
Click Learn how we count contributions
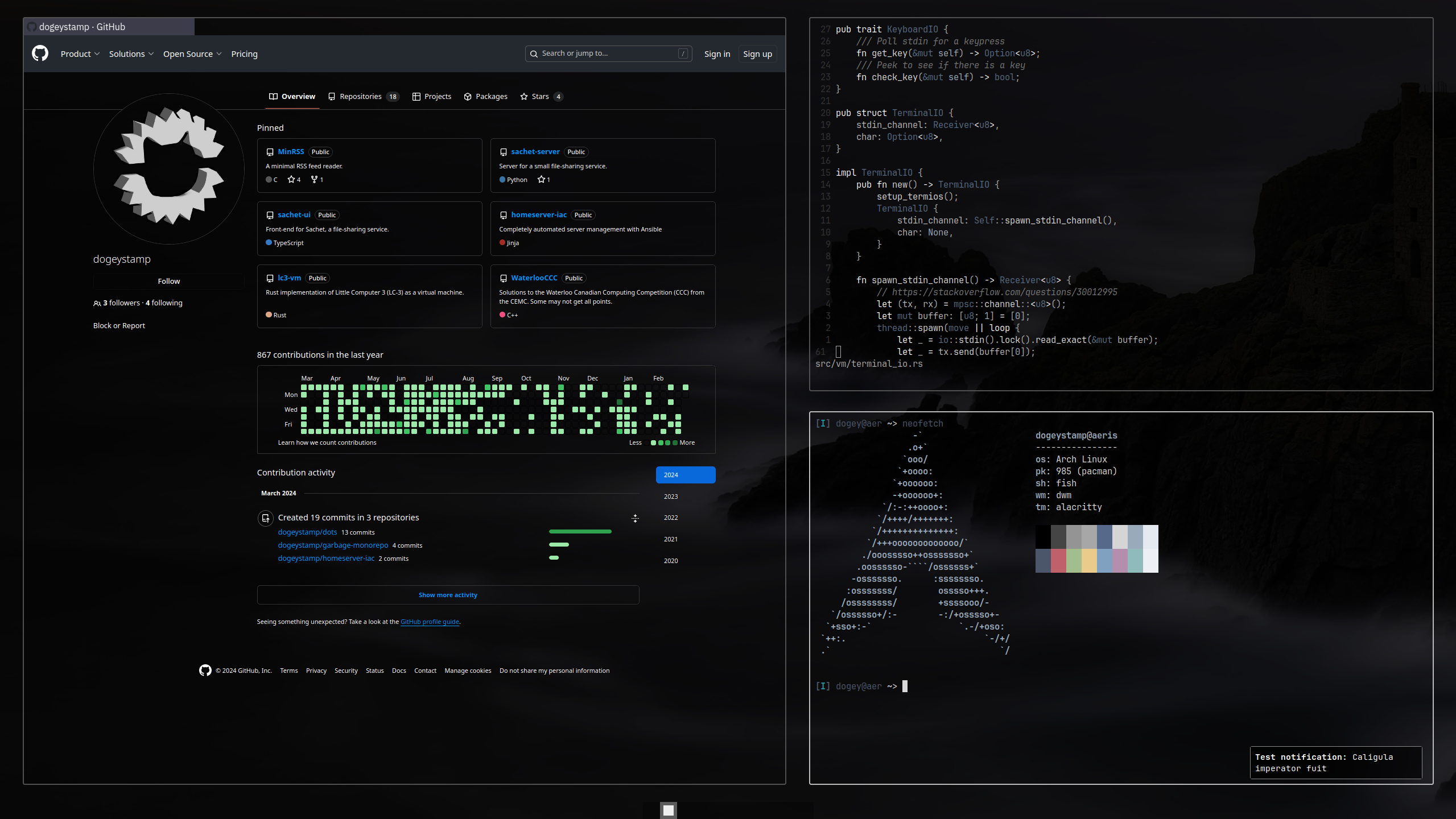click(327, 443)
